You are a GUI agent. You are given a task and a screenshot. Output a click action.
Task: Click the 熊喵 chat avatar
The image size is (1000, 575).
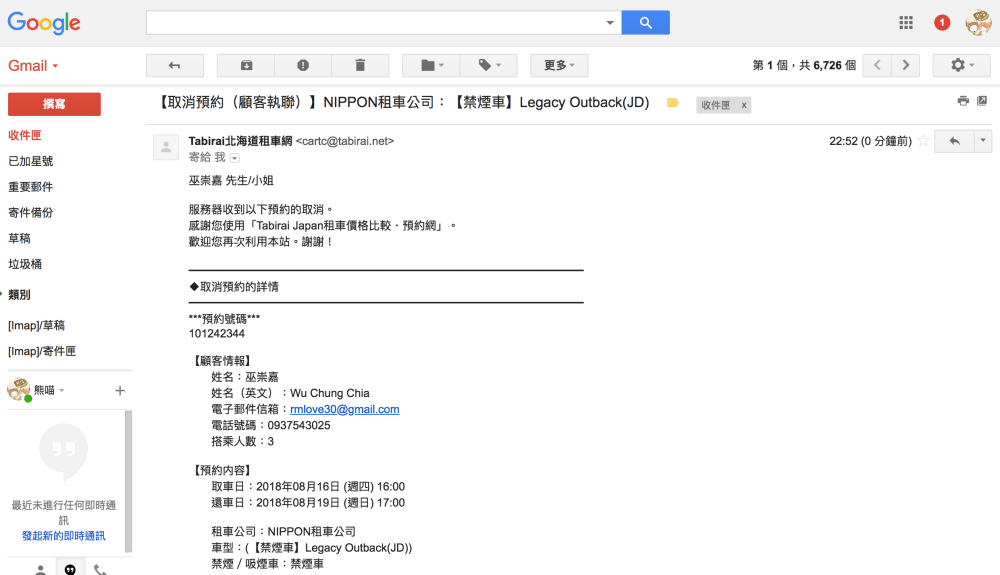tap(18, 389)
